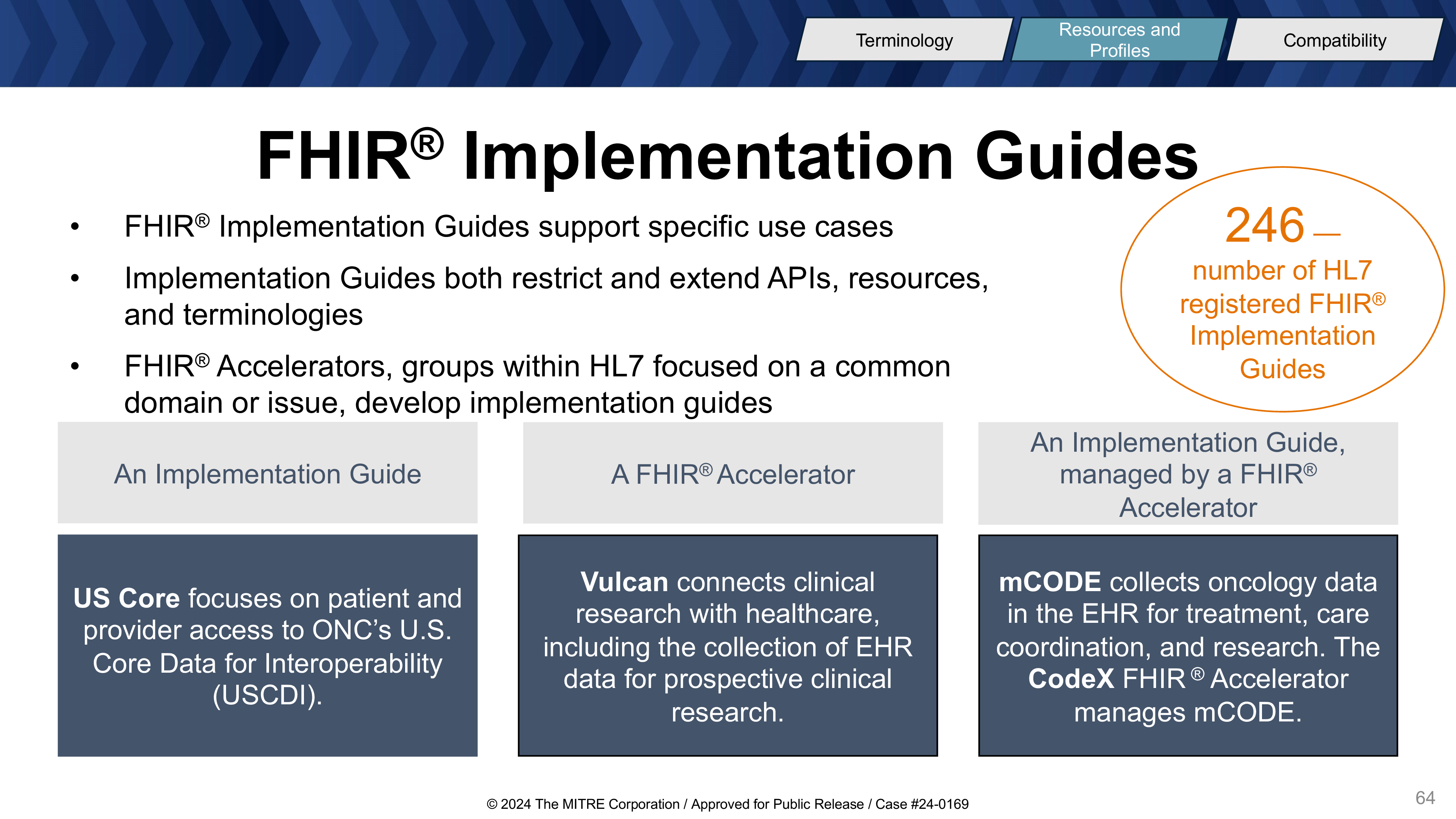
Task: Select the Resources and Profiles tab
Action: (x=1119, y=40)
